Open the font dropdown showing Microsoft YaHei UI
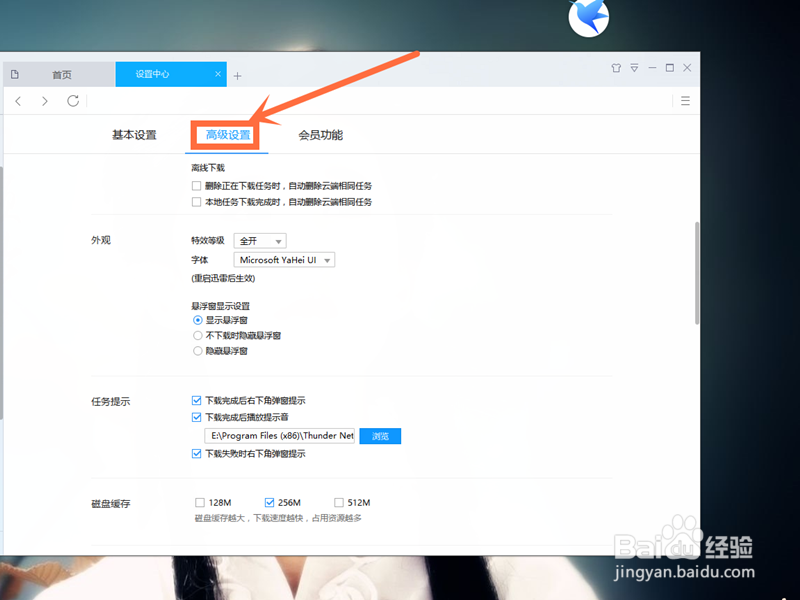 [x=283, y=259]
